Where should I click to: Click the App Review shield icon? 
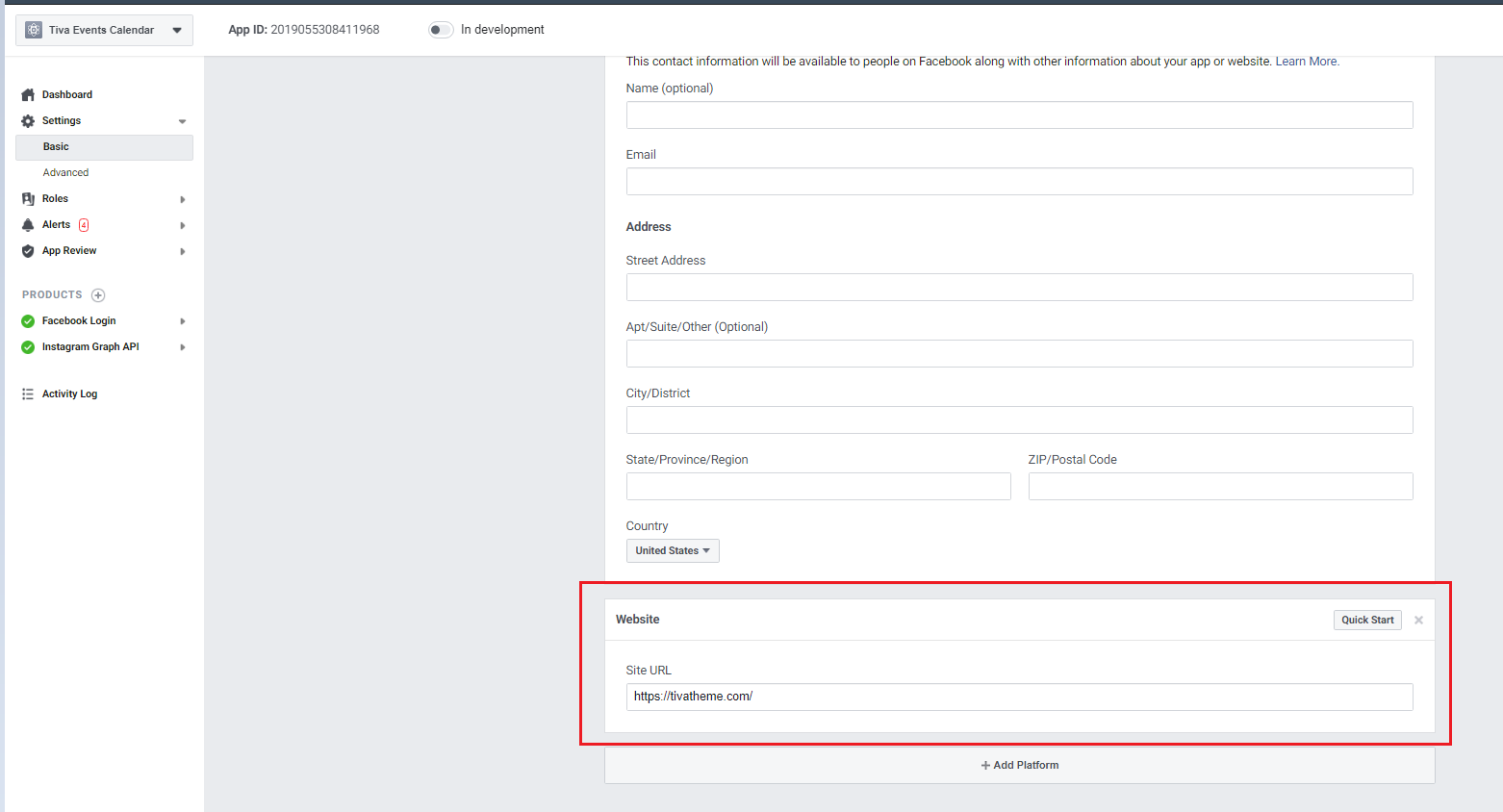click(28, 251)
